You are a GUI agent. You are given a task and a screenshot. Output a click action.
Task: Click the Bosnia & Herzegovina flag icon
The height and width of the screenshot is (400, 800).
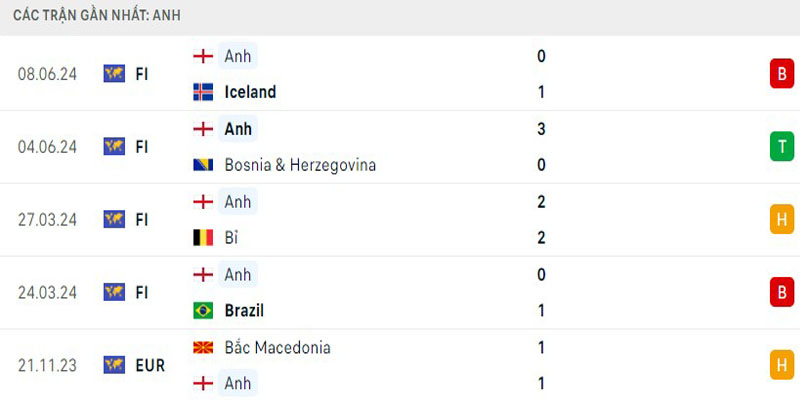coord(203,165)
